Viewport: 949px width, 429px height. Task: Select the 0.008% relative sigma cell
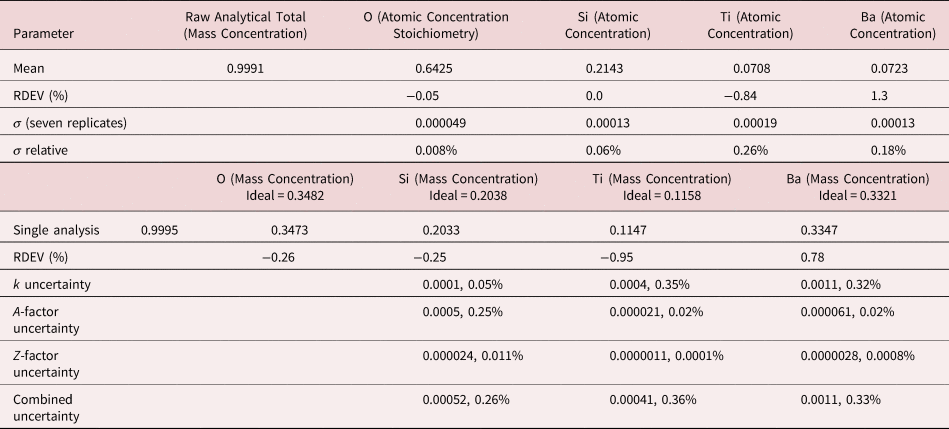[433, 150]
